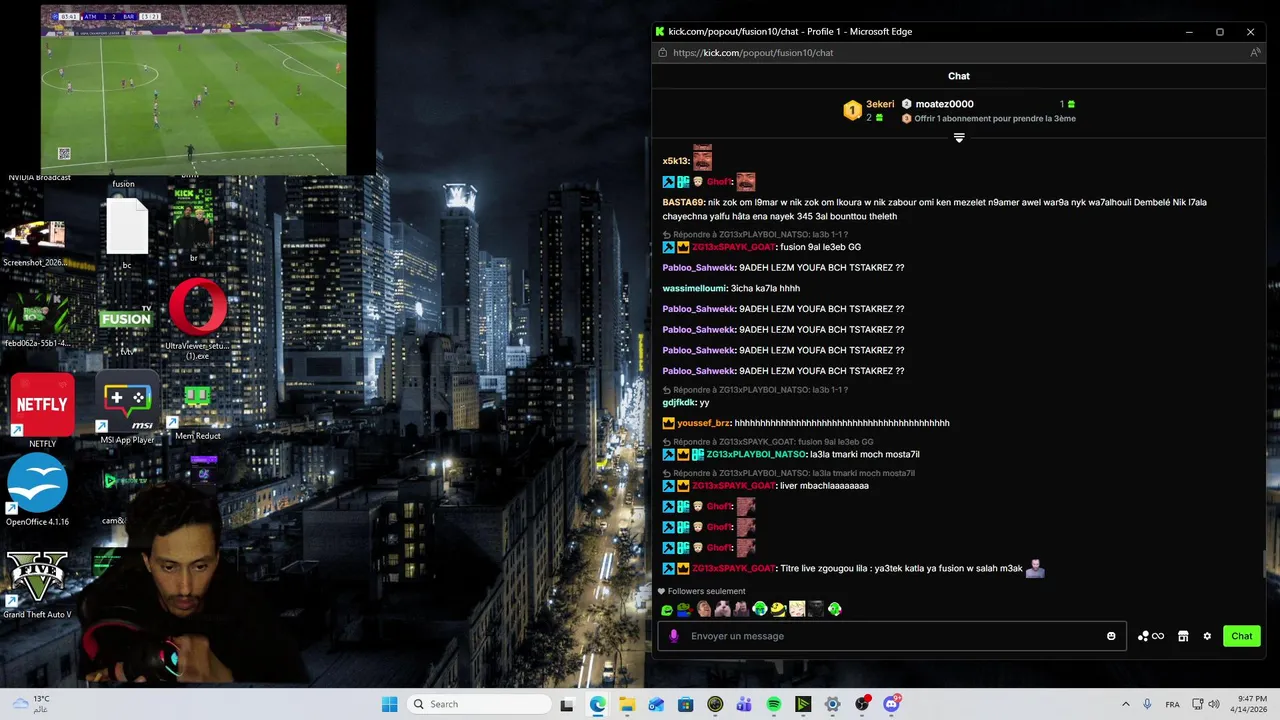Click username gdjfkdk in chat
The width and height of the screenshot is (1280, 720).
coord(679,402)
